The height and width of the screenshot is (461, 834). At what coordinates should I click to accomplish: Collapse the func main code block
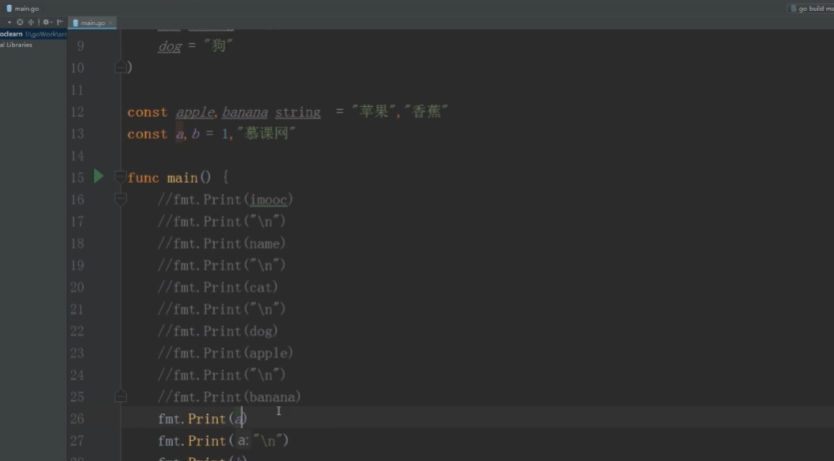(121, 178)
